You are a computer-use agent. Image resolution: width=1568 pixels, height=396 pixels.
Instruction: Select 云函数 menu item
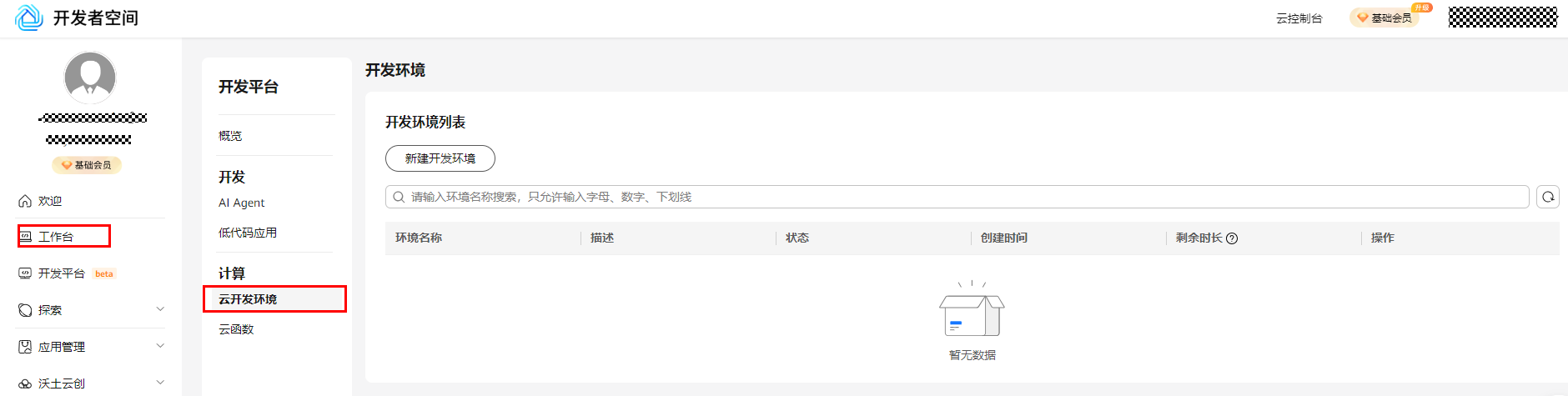click(x=236, y=329)
